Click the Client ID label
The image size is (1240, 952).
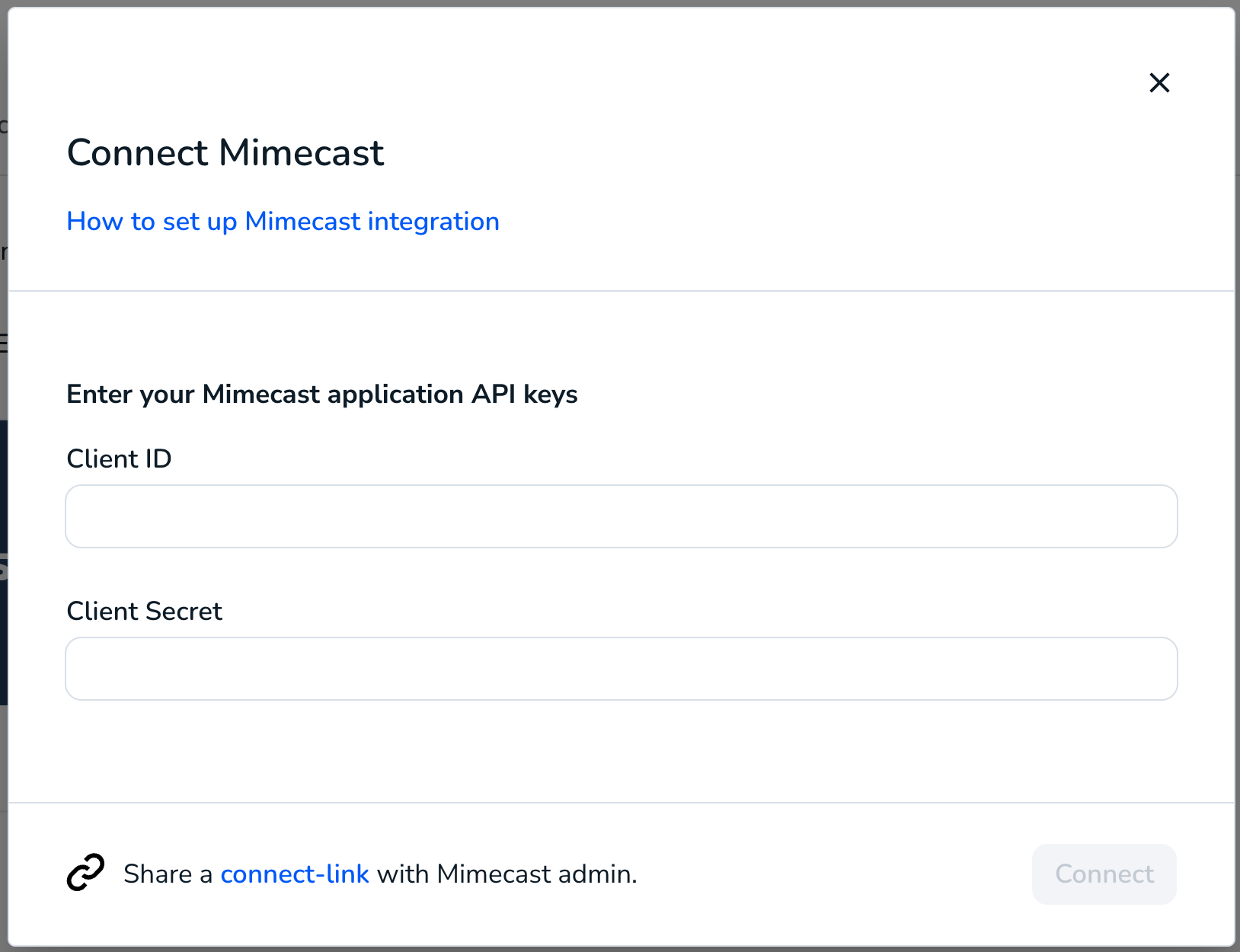tap(120, 459)
